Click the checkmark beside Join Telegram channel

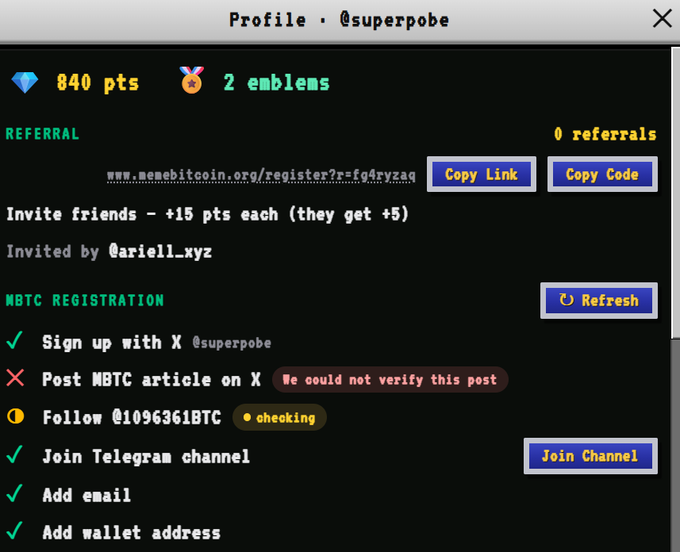click(15, 455)
